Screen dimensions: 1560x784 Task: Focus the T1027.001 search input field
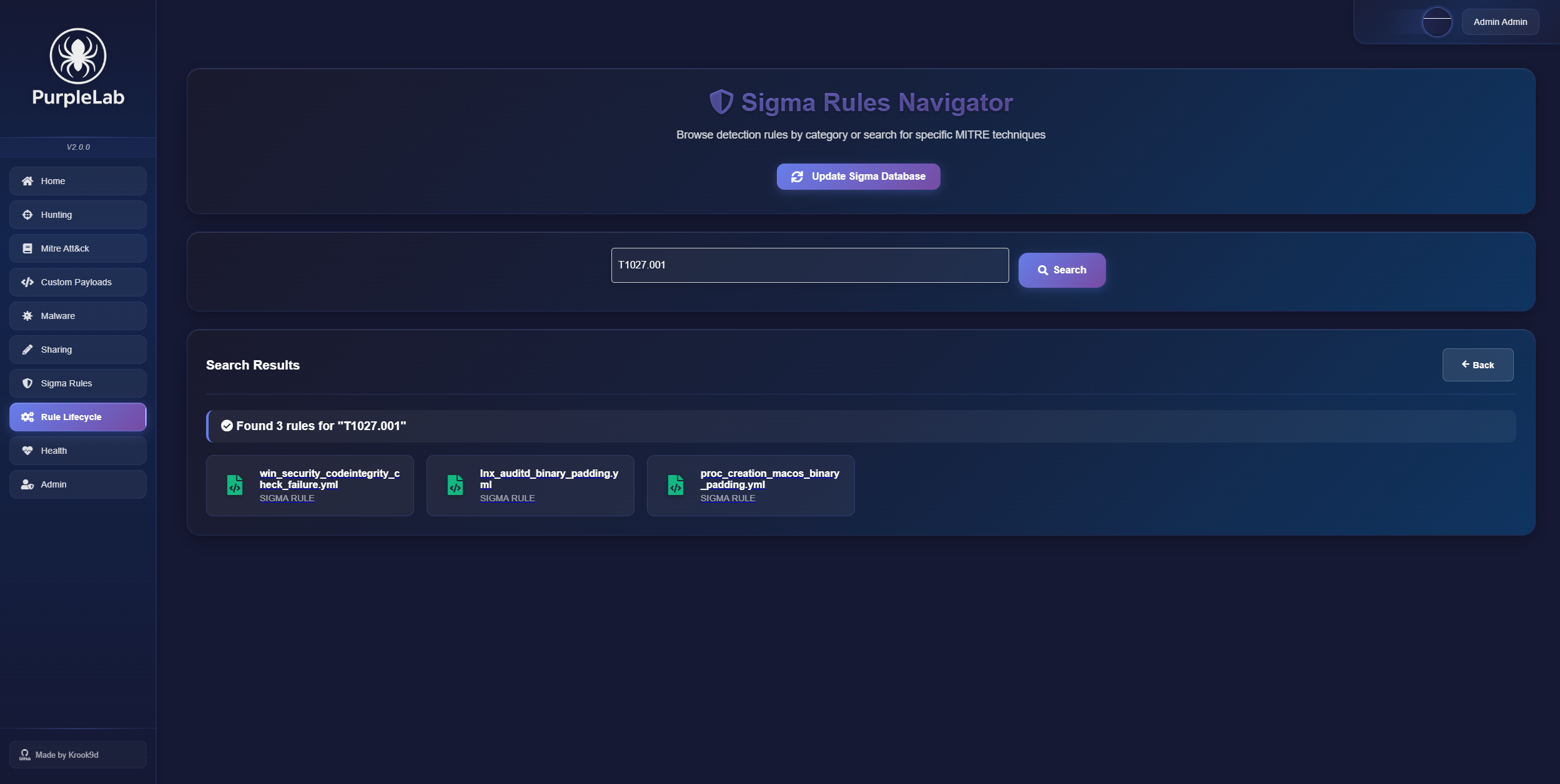pyautogui.click(x=810, y=265)
